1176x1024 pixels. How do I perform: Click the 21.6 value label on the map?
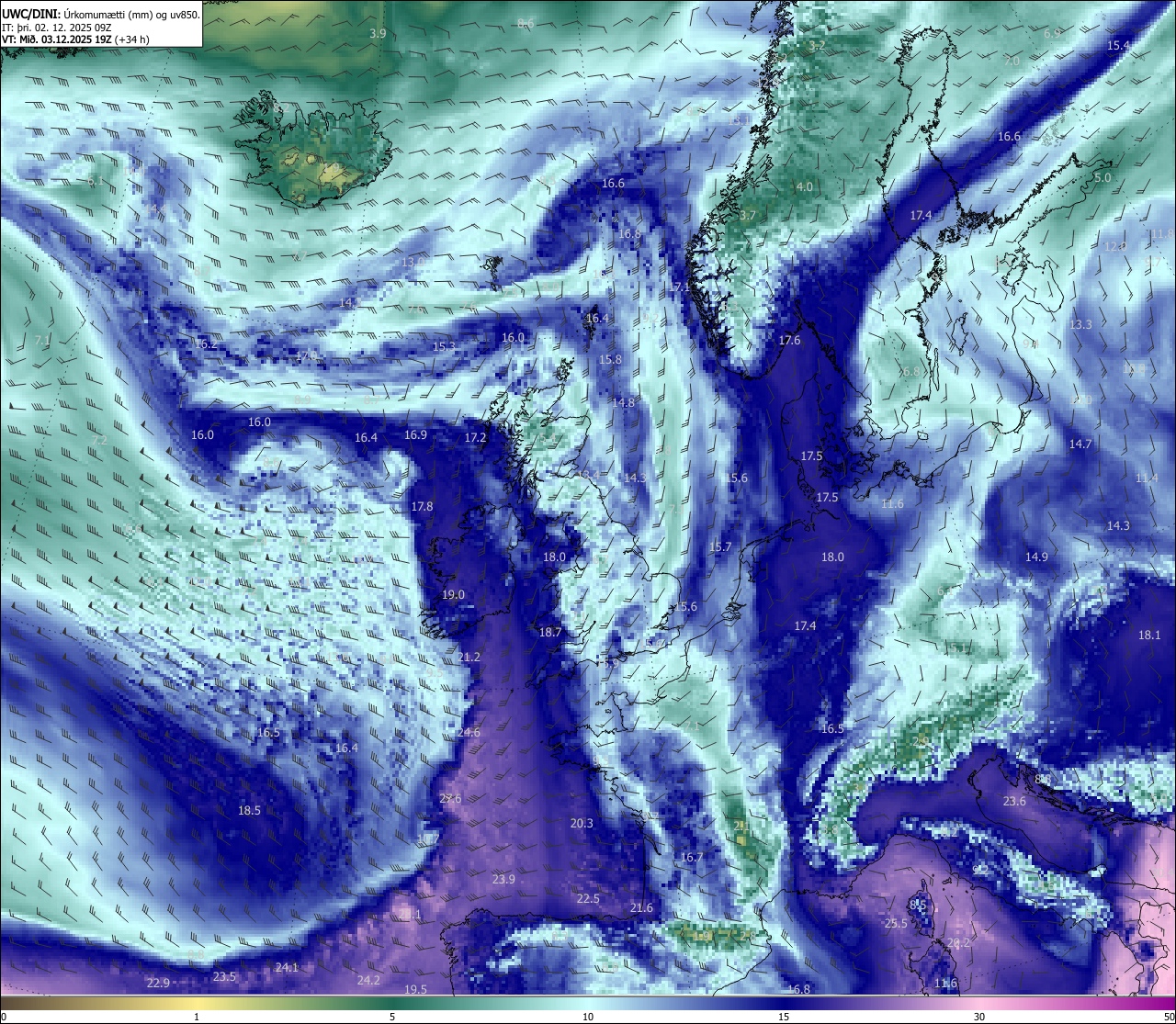click(x=641, y=908)
